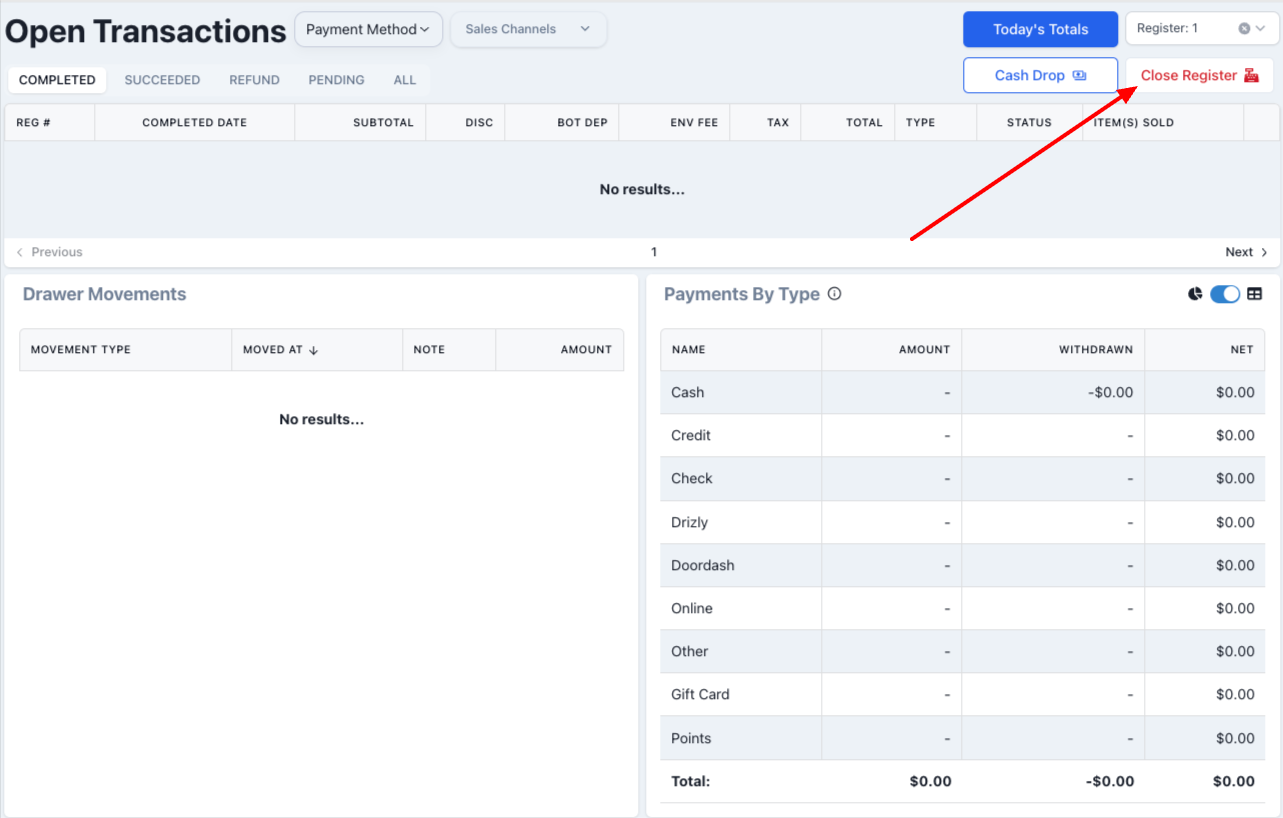Open the Register selector chevron

coord(1260,29)
